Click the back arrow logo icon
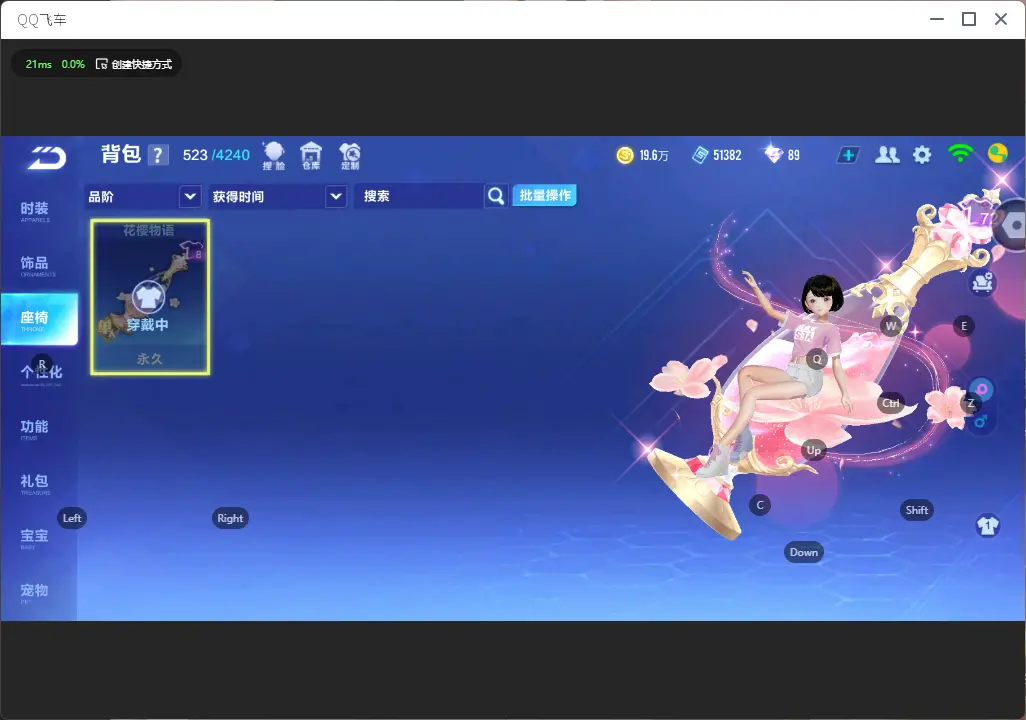This screenshot has height=720, width=1026. 47,158
